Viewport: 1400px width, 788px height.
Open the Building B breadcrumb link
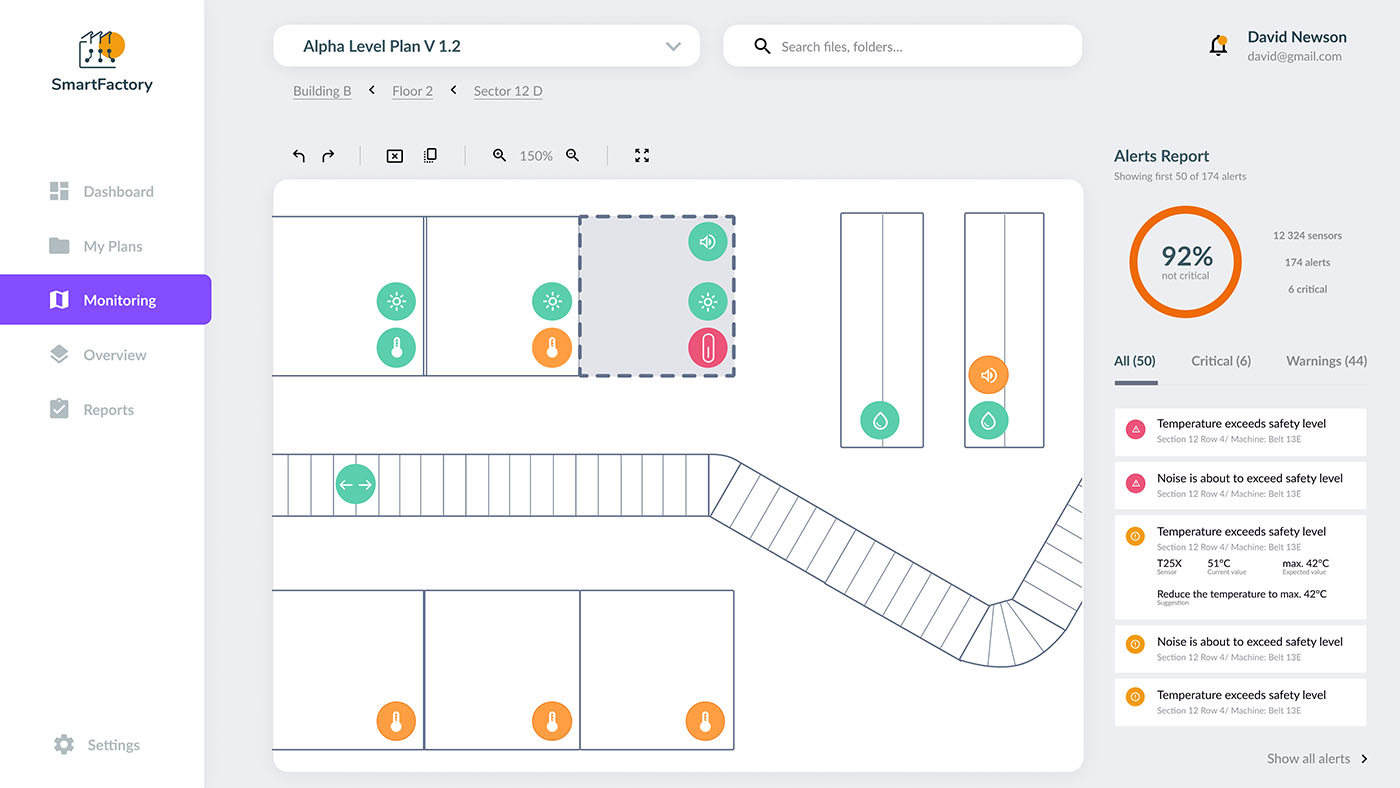321,90
